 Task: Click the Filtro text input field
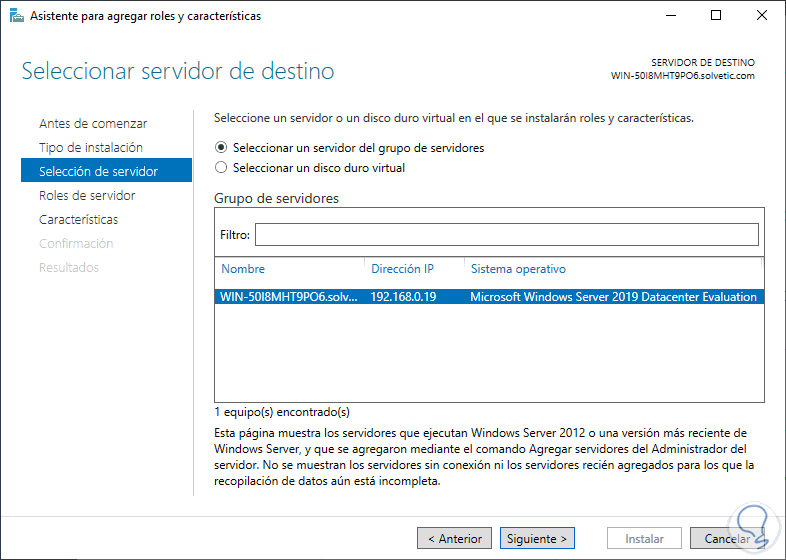(x=506, y=234)
